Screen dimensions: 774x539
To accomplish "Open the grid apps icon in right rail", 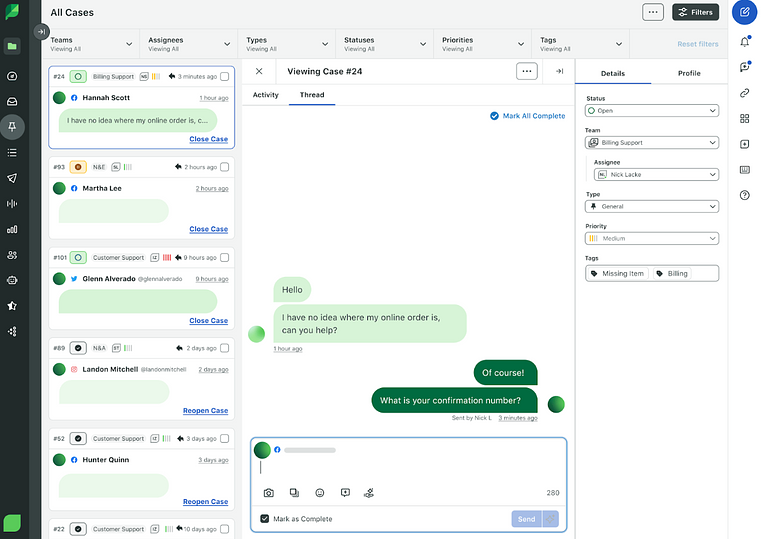I will pyautogui.click(x=744, y=118).
